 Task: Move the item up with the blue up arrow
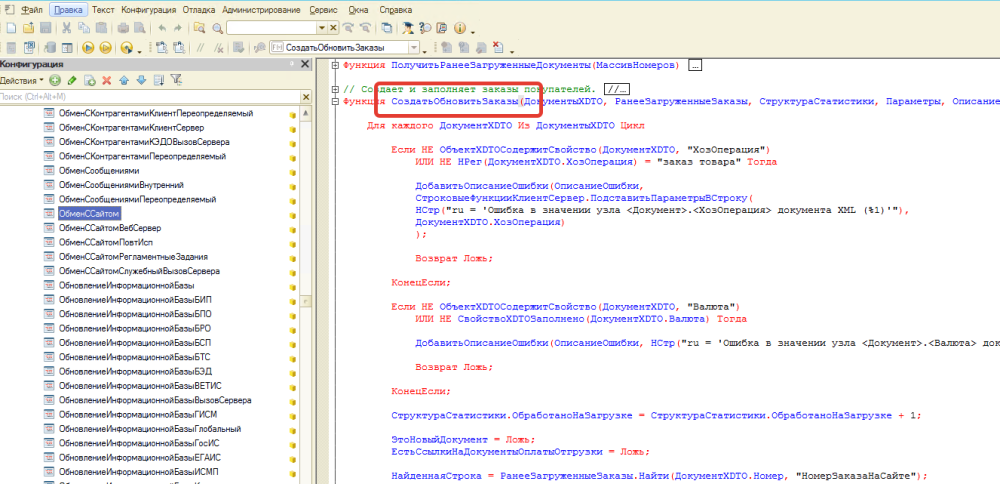(124, 80)
